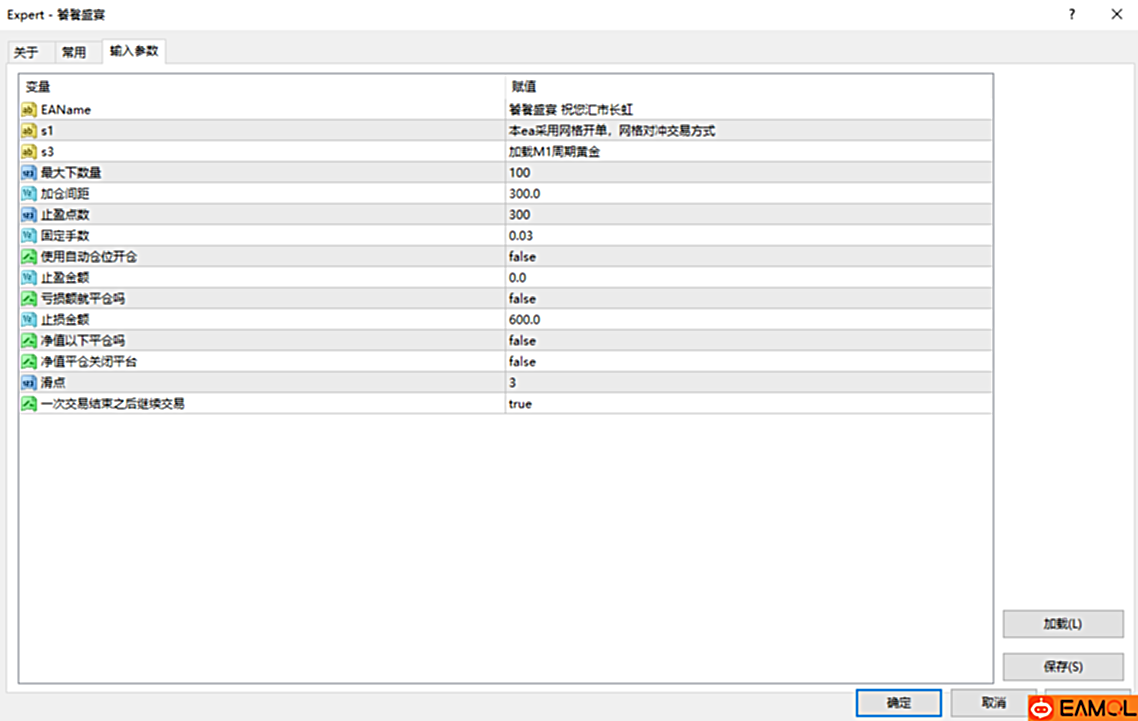Click the icon beside 止损金额 row

click(x=29, y=320)
